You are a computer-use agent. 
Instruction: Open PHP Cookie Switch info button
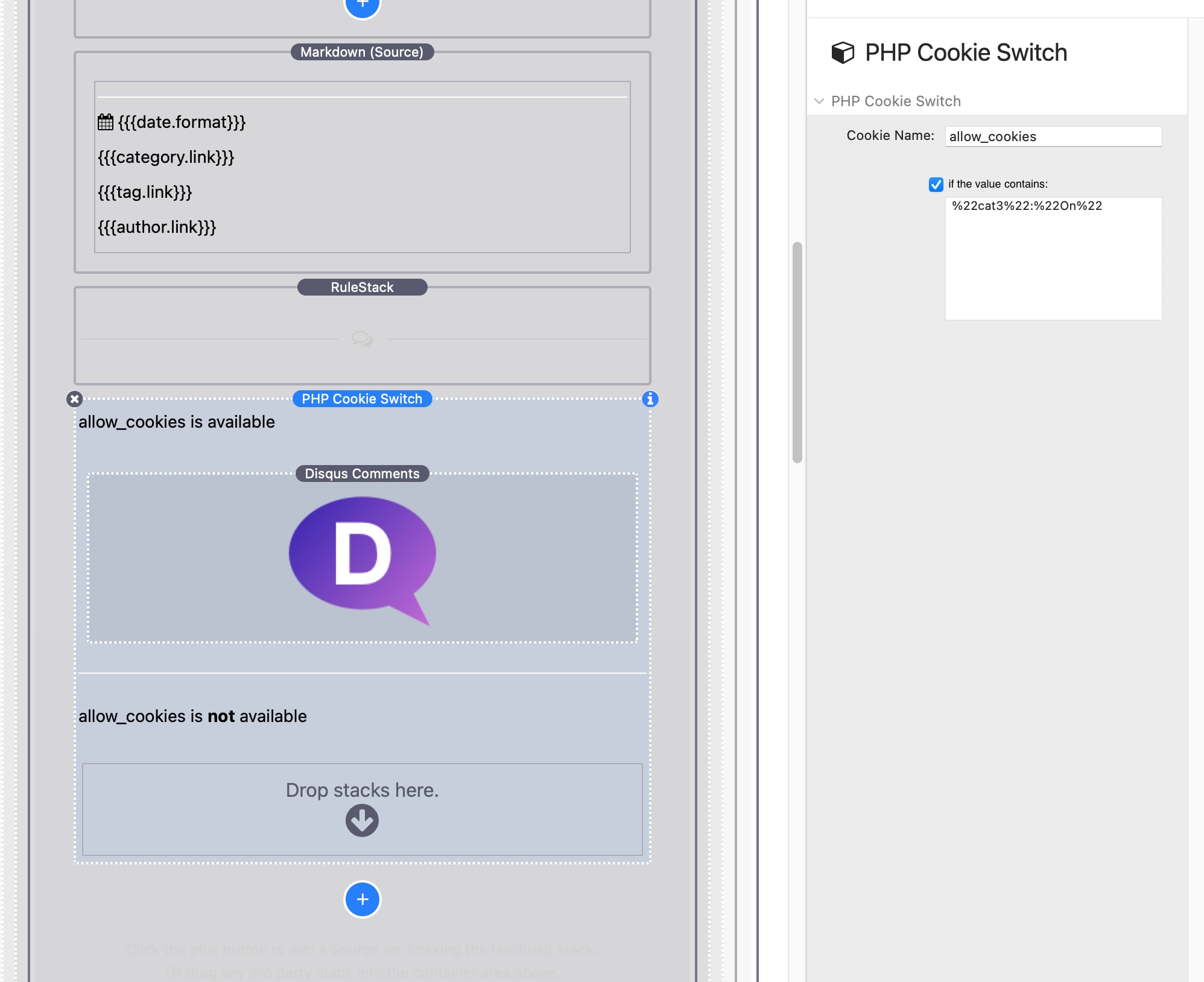(650, 399)
